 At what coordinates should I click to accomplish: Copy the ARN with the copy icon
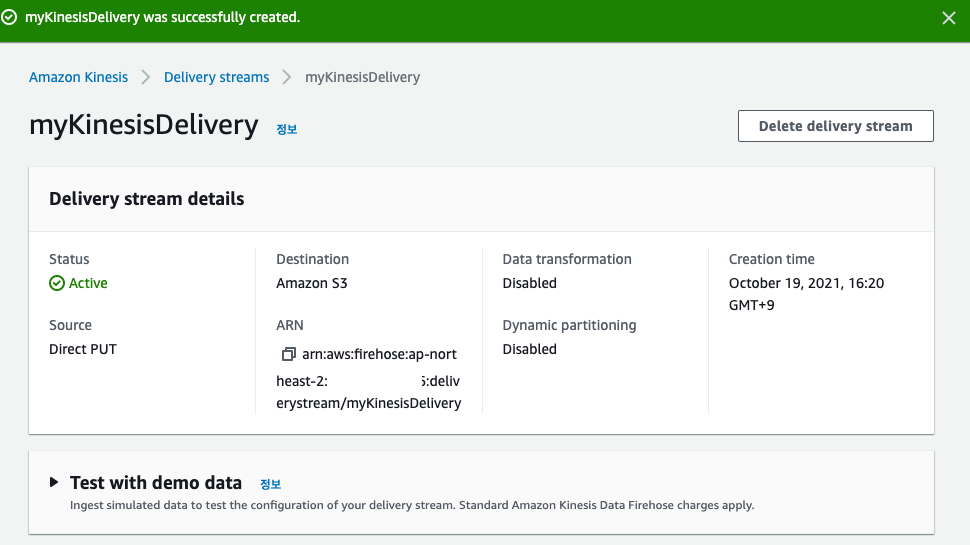288,354
